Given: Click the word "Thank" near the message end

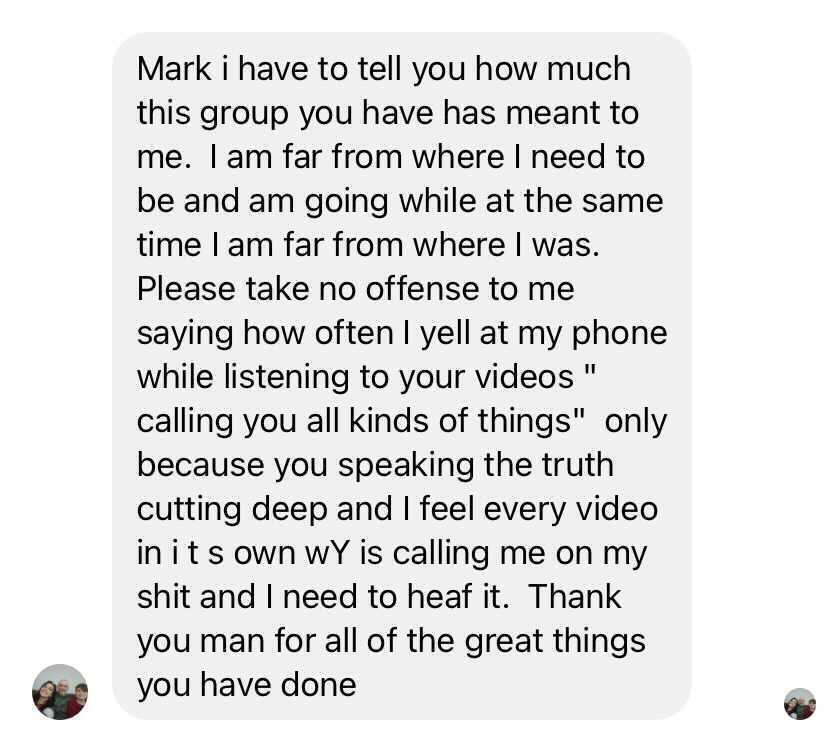Looking at the screenshot, I should 575,597.
